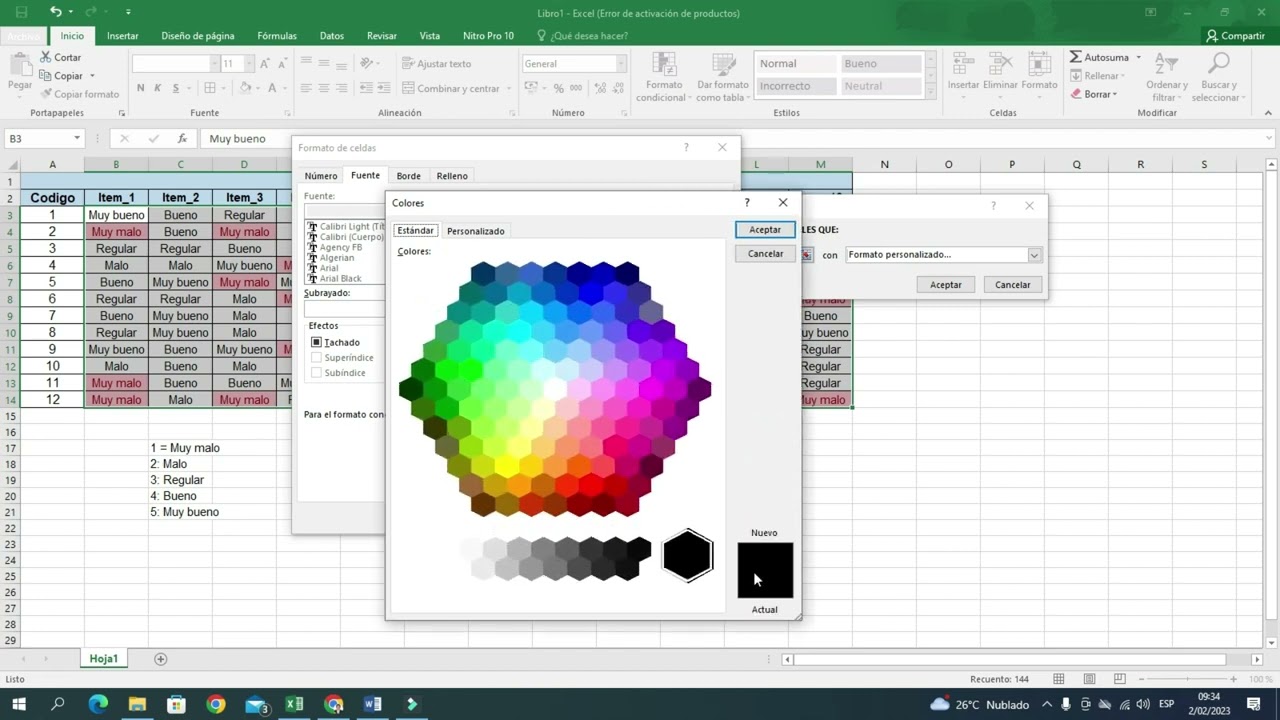
Task: Click Dar formato como tabla icon
Action: 722,65
